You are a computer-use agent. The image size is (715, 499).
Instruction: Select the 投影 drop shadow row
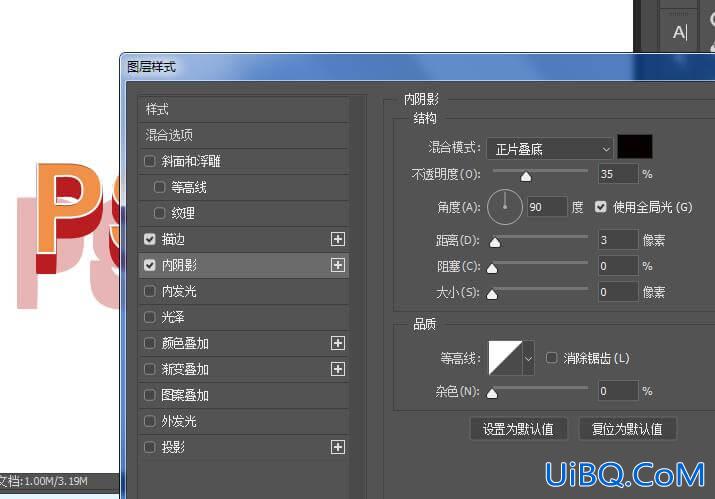(244, 447)
